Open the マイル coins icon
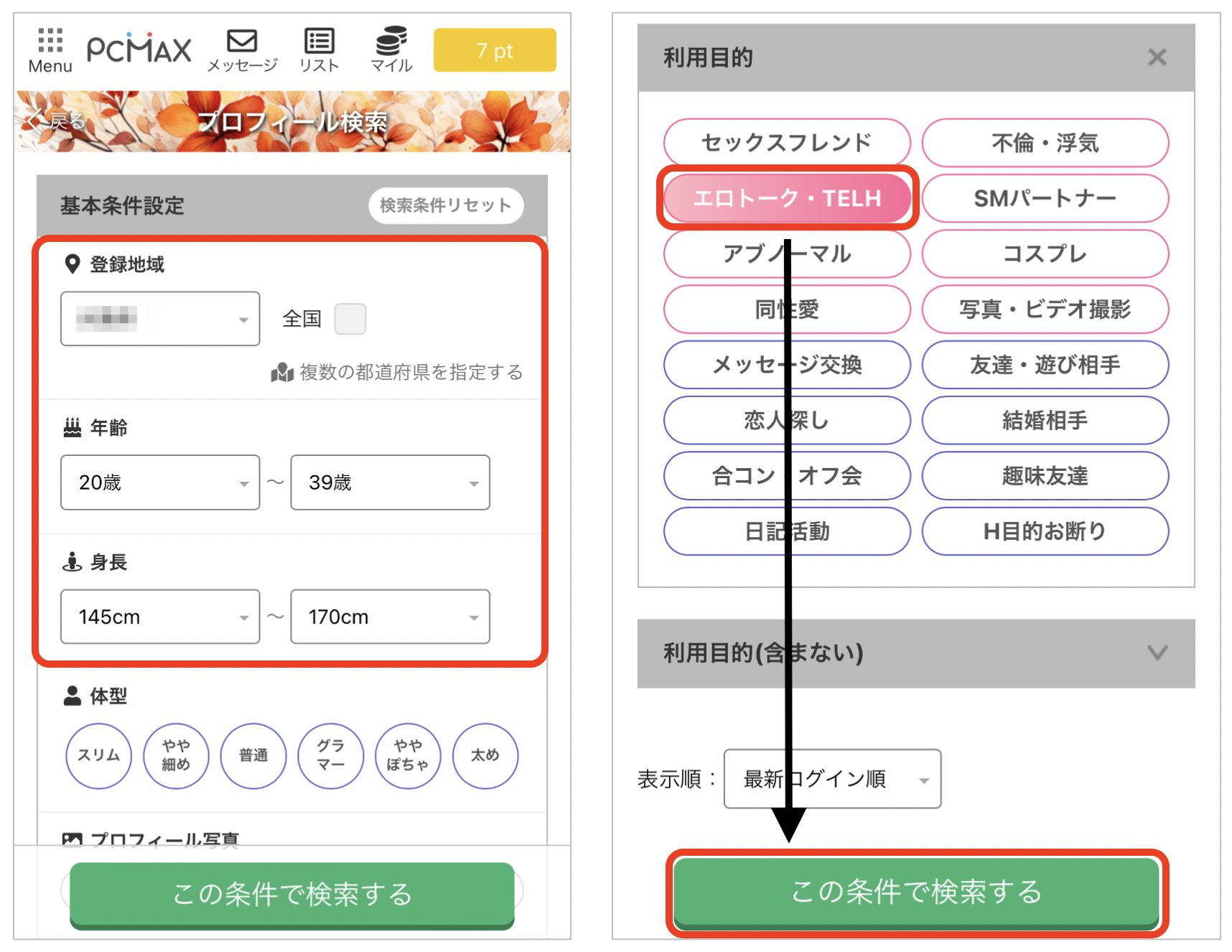 391,41
